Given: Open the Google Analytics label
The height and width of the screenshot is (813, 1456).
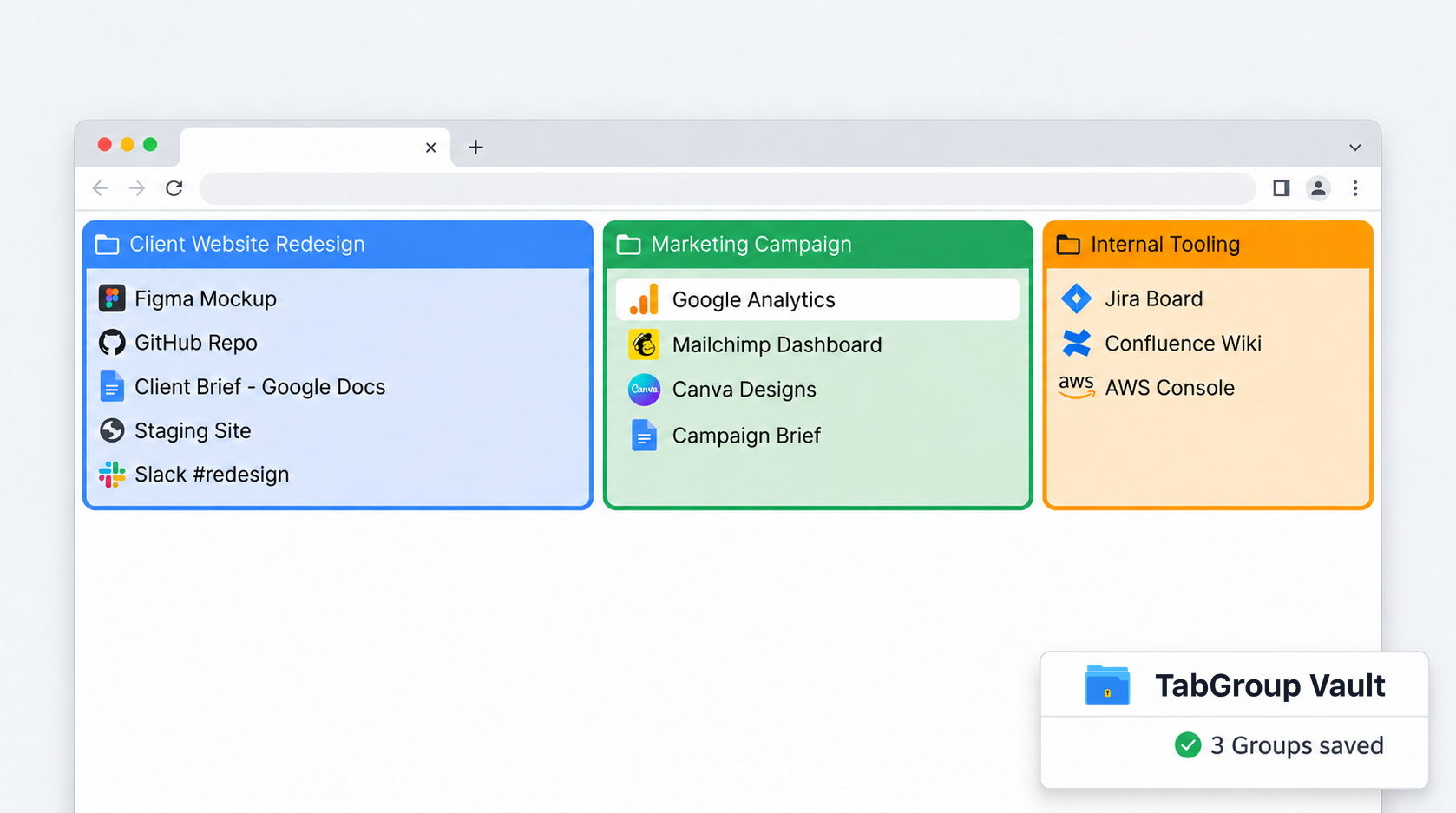Looking at the screenshot, I should point(754,299).
